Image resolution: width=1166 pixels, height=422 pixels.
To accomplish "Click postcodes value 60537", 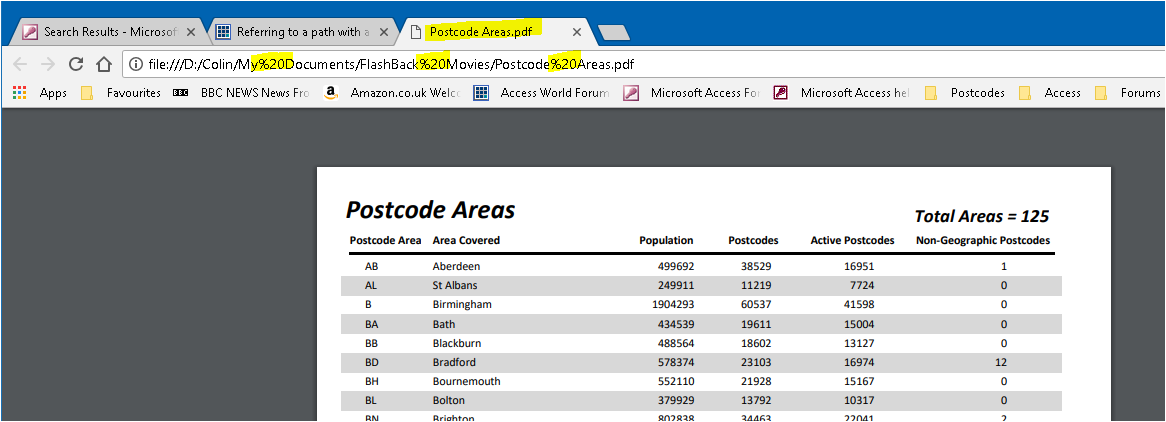I will coord(756,304).
